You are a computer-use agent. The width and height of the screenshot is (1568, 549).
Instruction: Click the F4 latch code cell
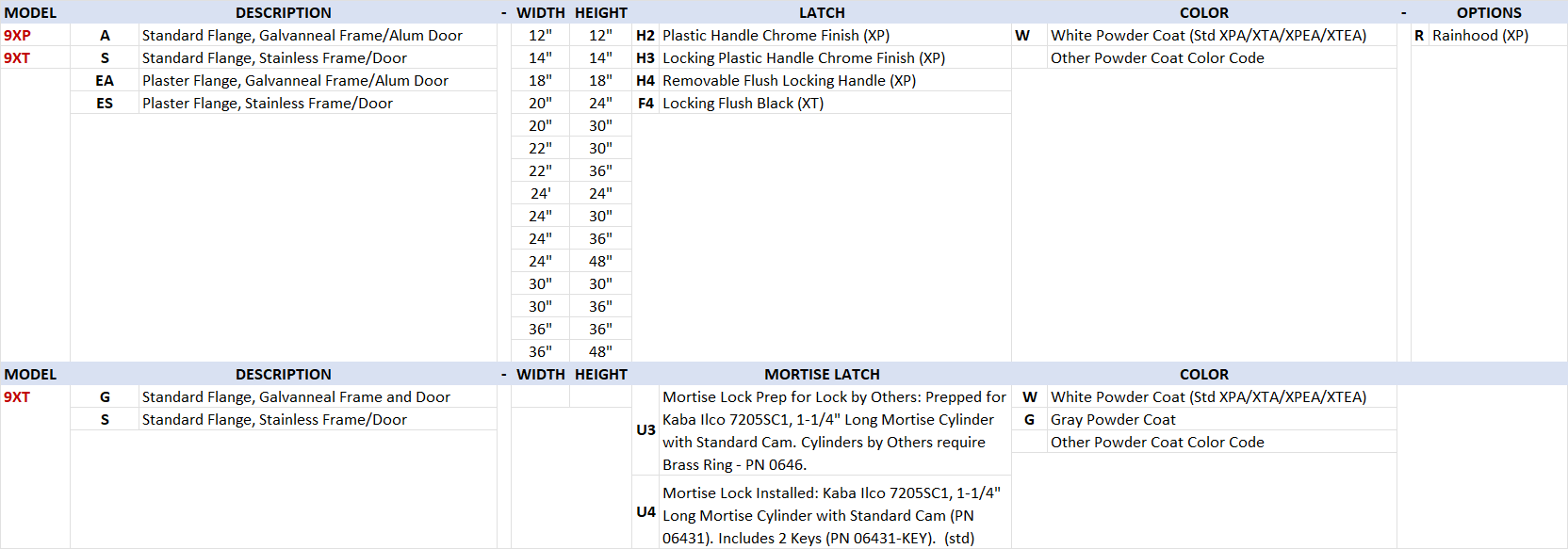pyautogui.click(x=645, y=104)
